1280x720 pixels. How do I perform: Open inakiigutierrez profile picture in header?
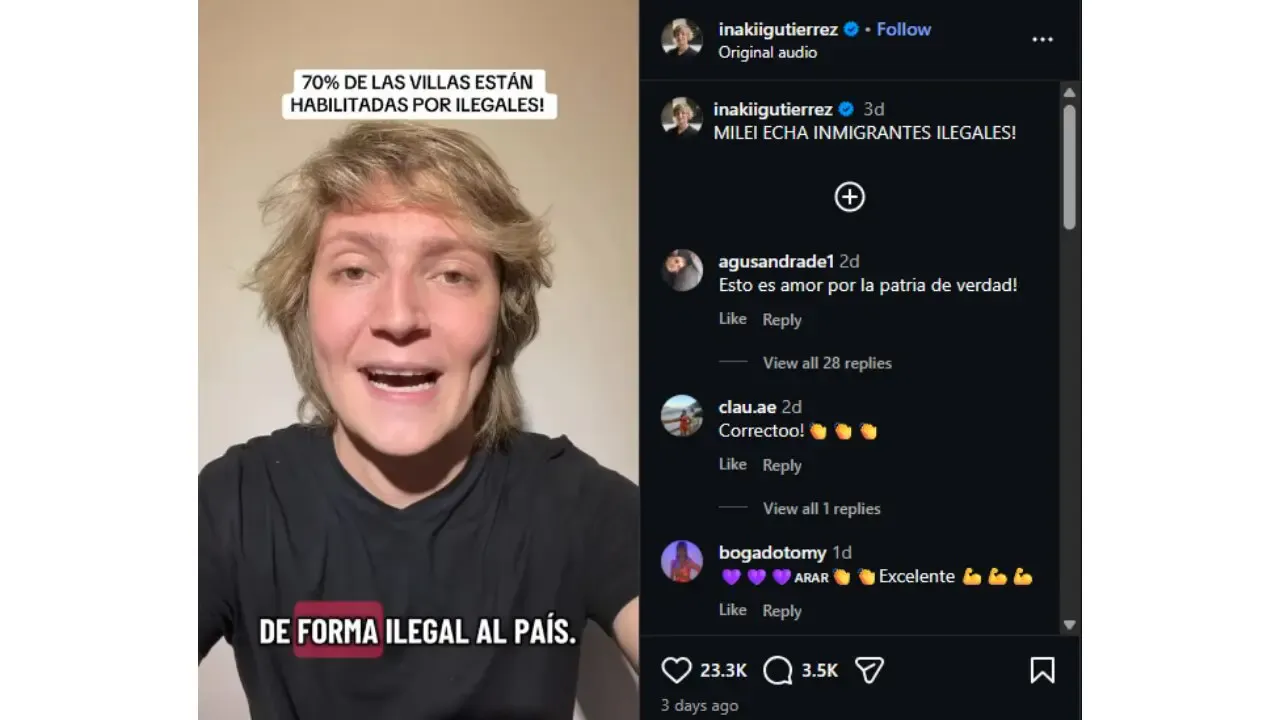click(x=682, y=39)
